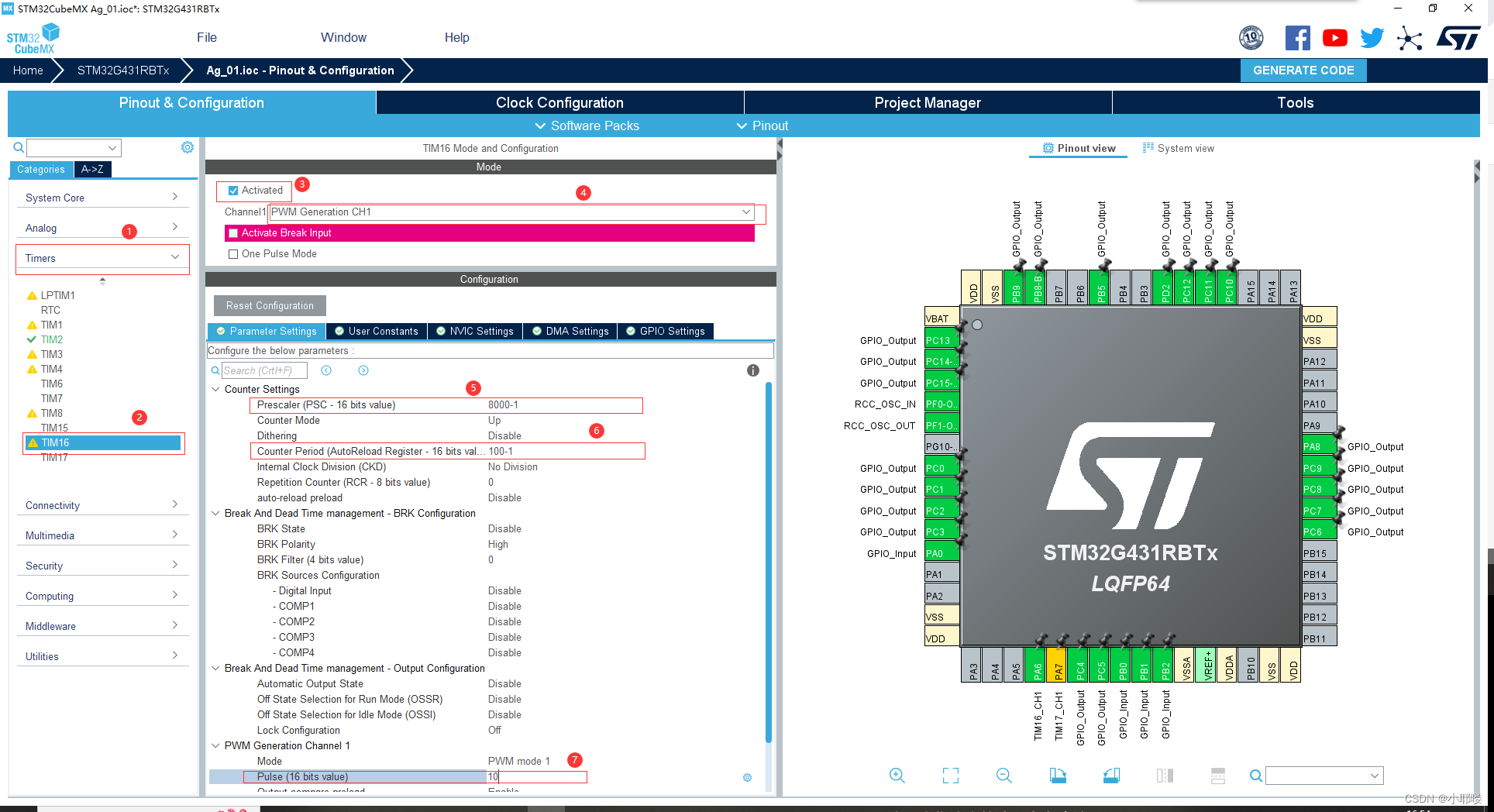
Task: Expand the Analog category
Action: (102, 228)
